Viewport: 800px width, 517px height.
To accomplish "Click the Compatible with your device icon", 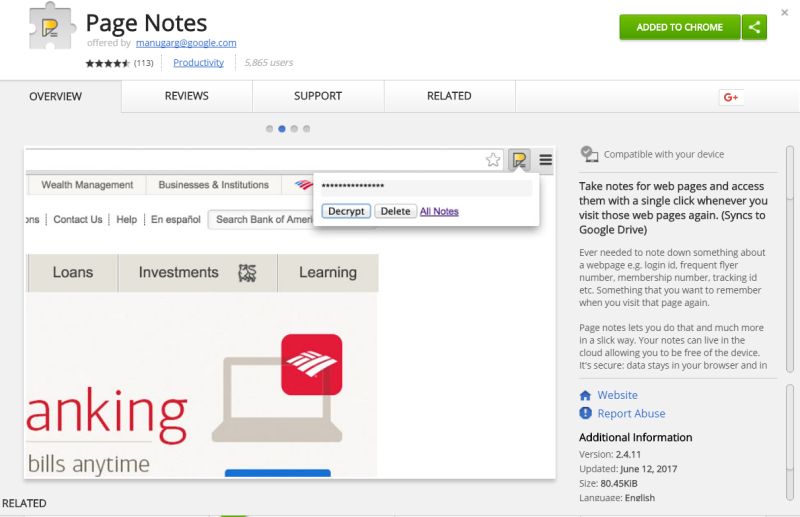I will pyautogui.click(x=589, y=154).
